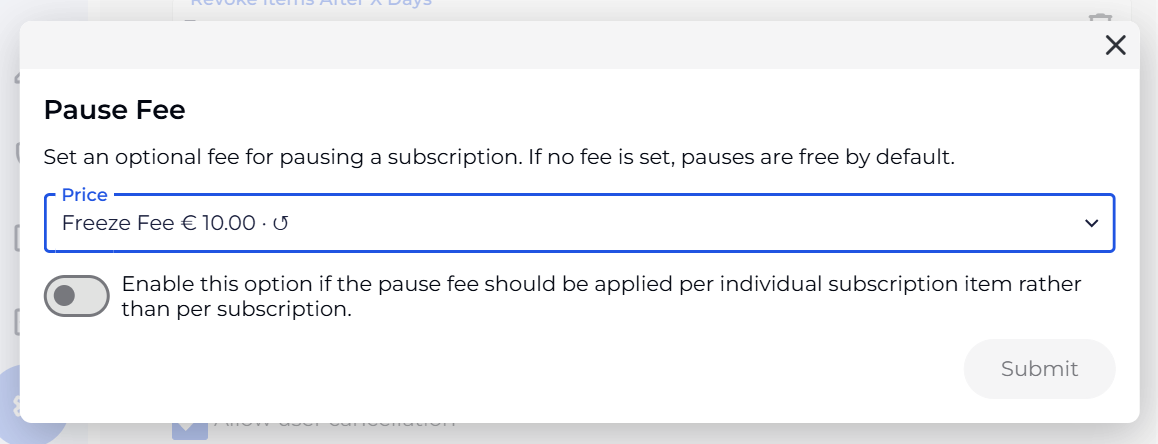
Task: Click the chevron arrow in the Price field
Action: (x=1092, y=224)
